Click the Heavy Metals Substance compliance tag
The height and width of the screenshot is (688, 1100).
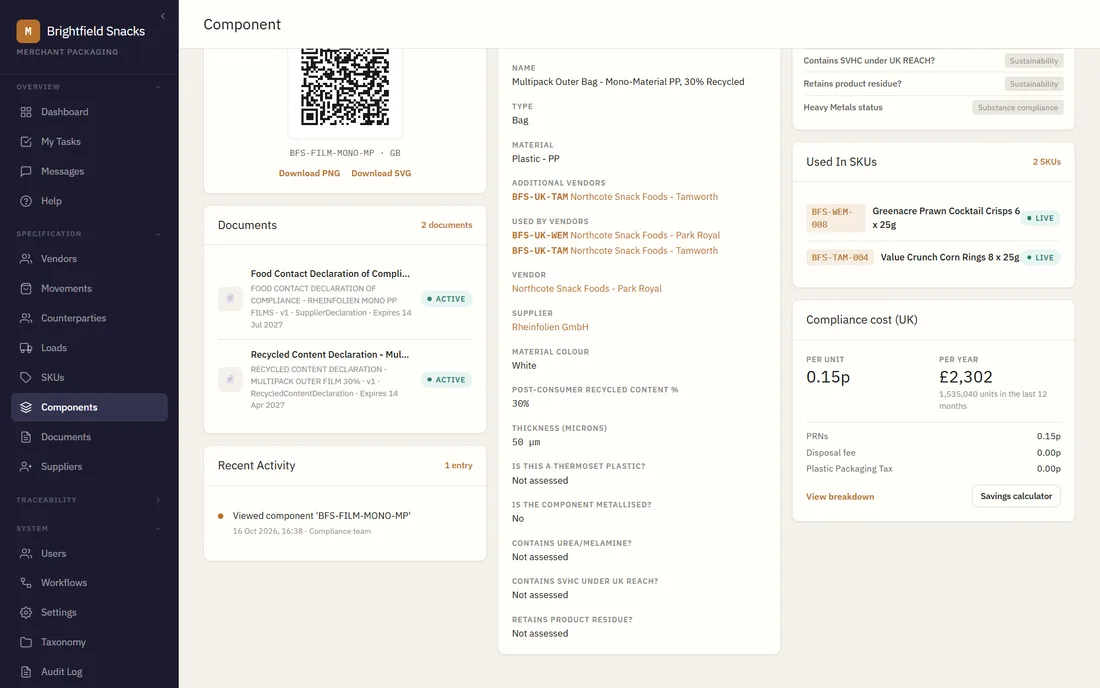[1017, 108]
